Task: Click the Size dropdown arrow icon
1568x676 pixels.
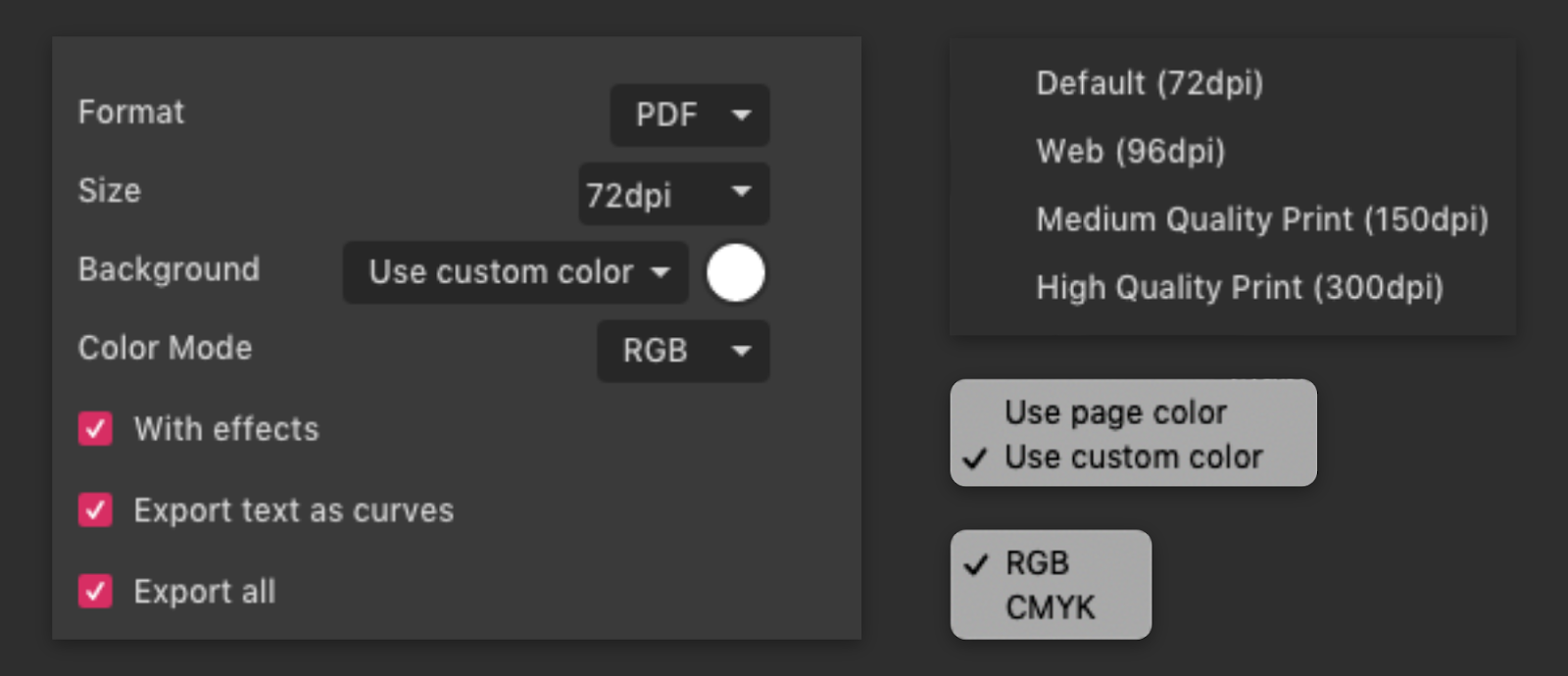Action: pyautogui.click(x=742, y=191)
